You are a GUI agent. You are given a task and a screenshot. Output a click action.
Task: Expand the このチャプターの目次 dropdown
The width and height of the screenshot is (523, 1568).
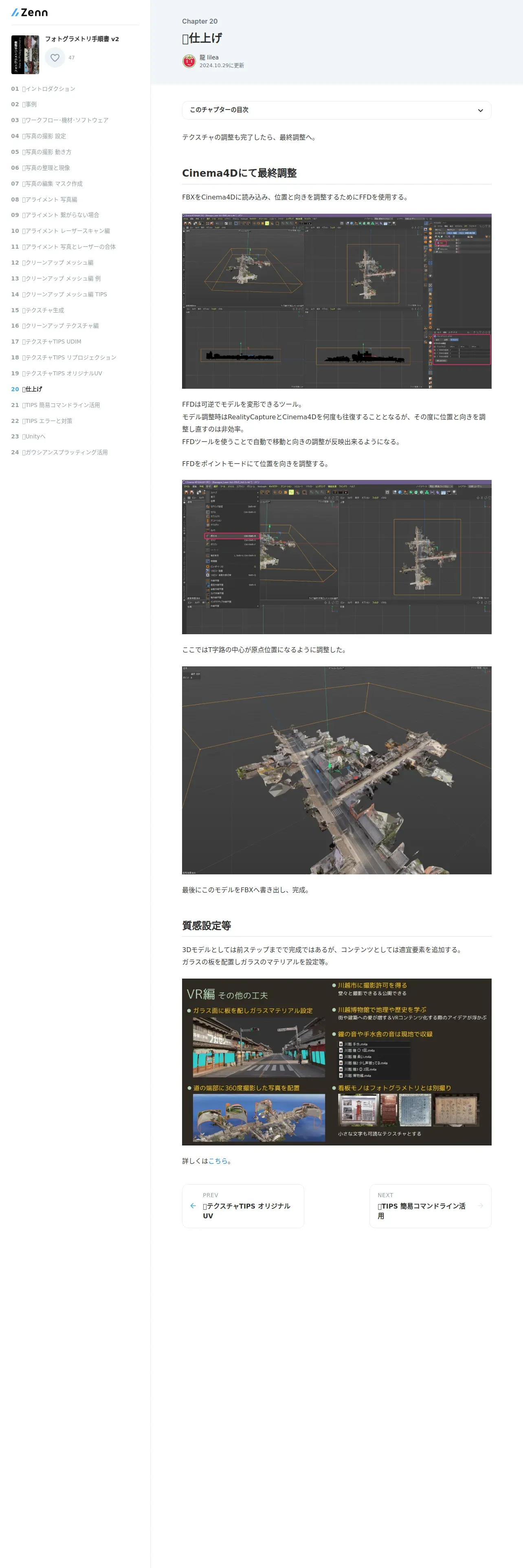[x=337, y=110]
